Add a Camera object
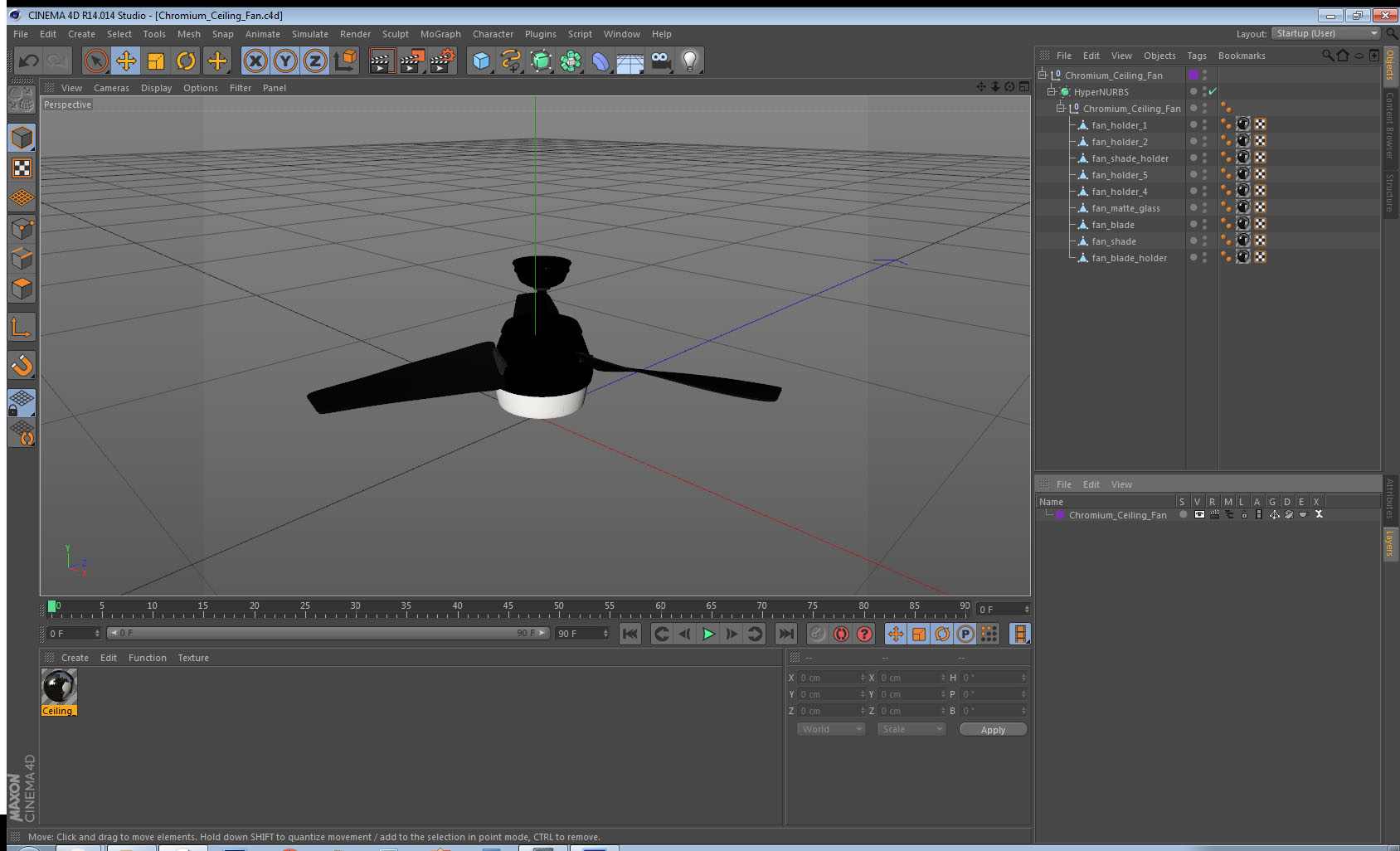The height and width of the screenshot is (851, 1400). coord(661,61)
